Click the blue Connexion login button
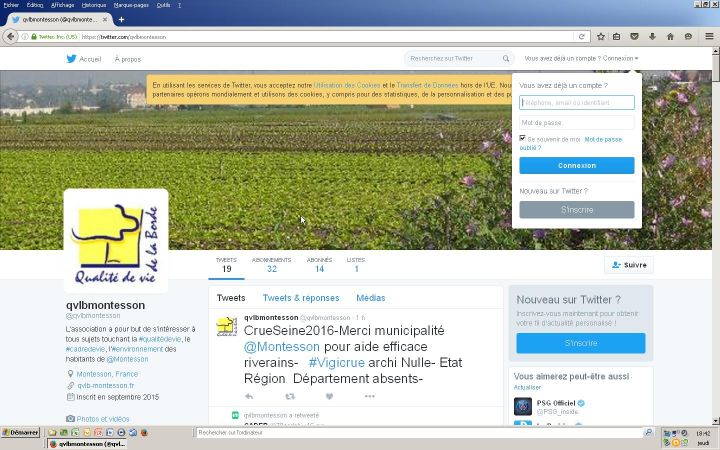The image size is (720, 450). pos(577,165)
